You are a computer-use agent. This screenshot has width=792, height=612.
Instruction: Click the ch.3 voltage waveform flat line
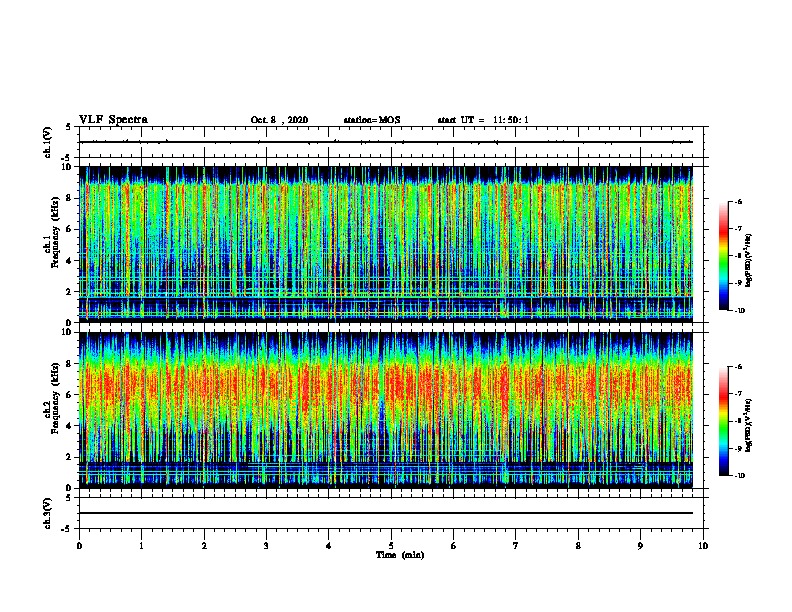click(386, 513)
